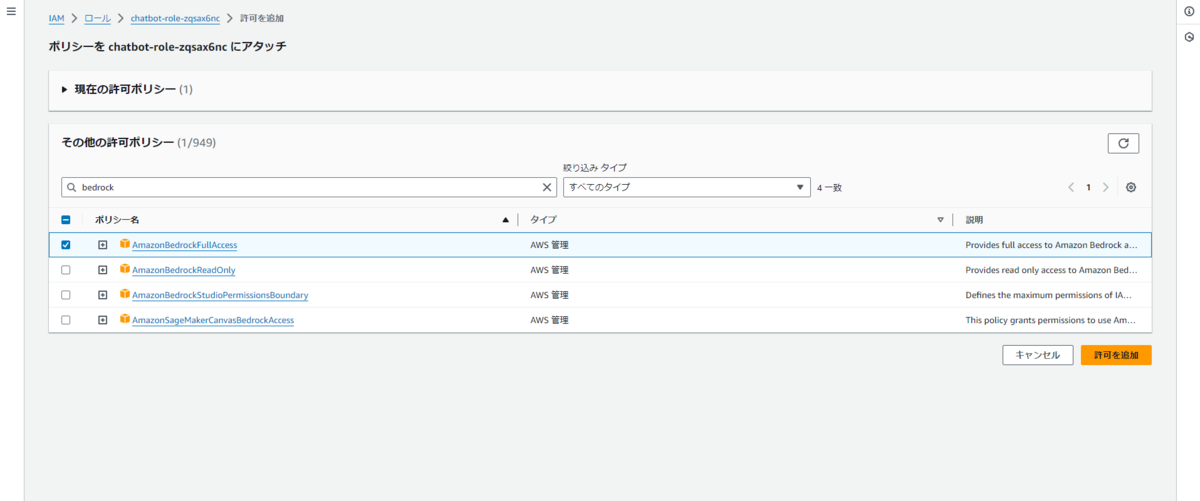The height and width of the screenshot is (501, 1200).
Task: Click AWS 管理 type in AmazonSageMakerCanvasBedrockAccess row
Action: (549, 320)
